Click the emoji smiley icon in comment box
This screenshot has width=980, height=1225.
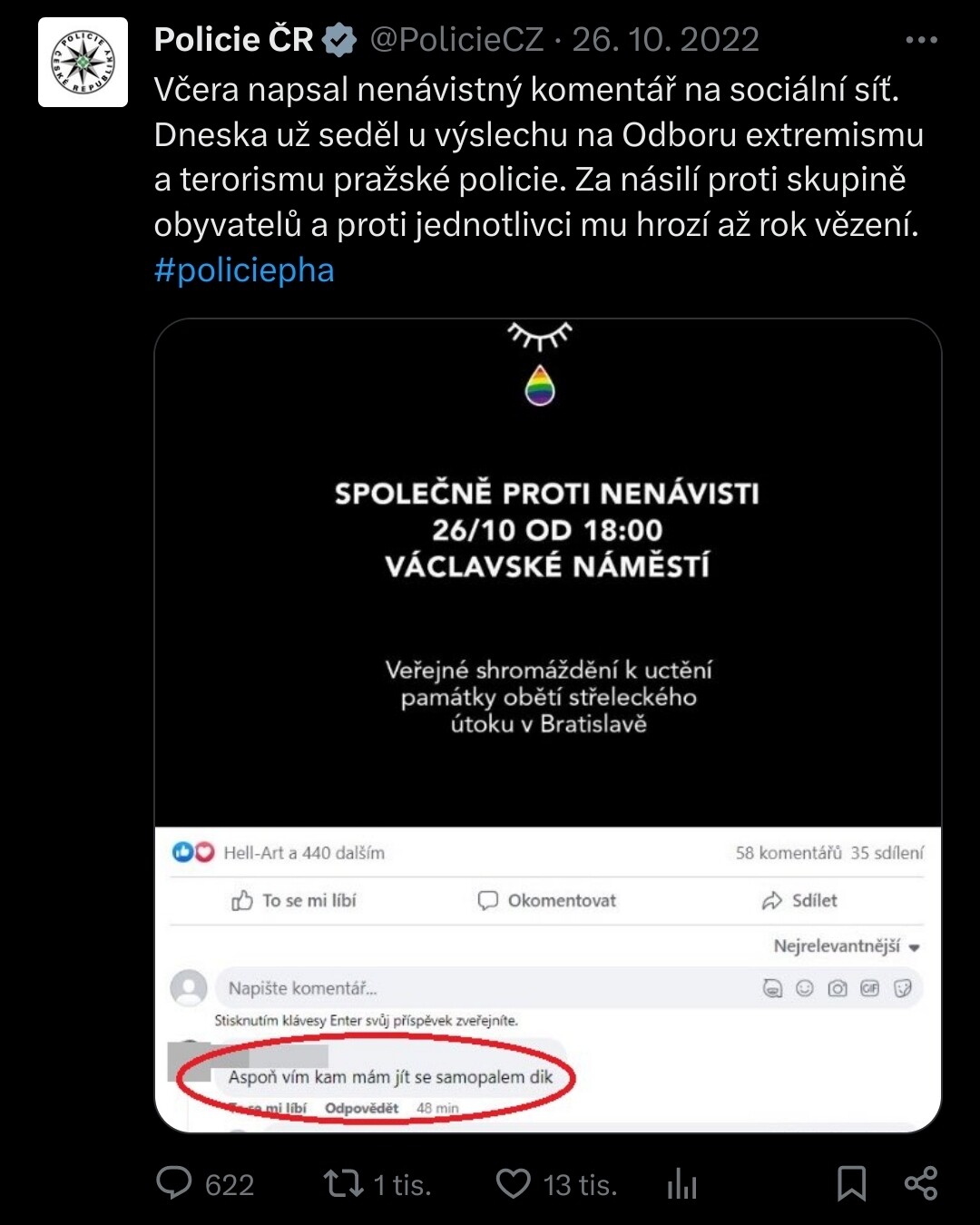(x=805, y=988)
